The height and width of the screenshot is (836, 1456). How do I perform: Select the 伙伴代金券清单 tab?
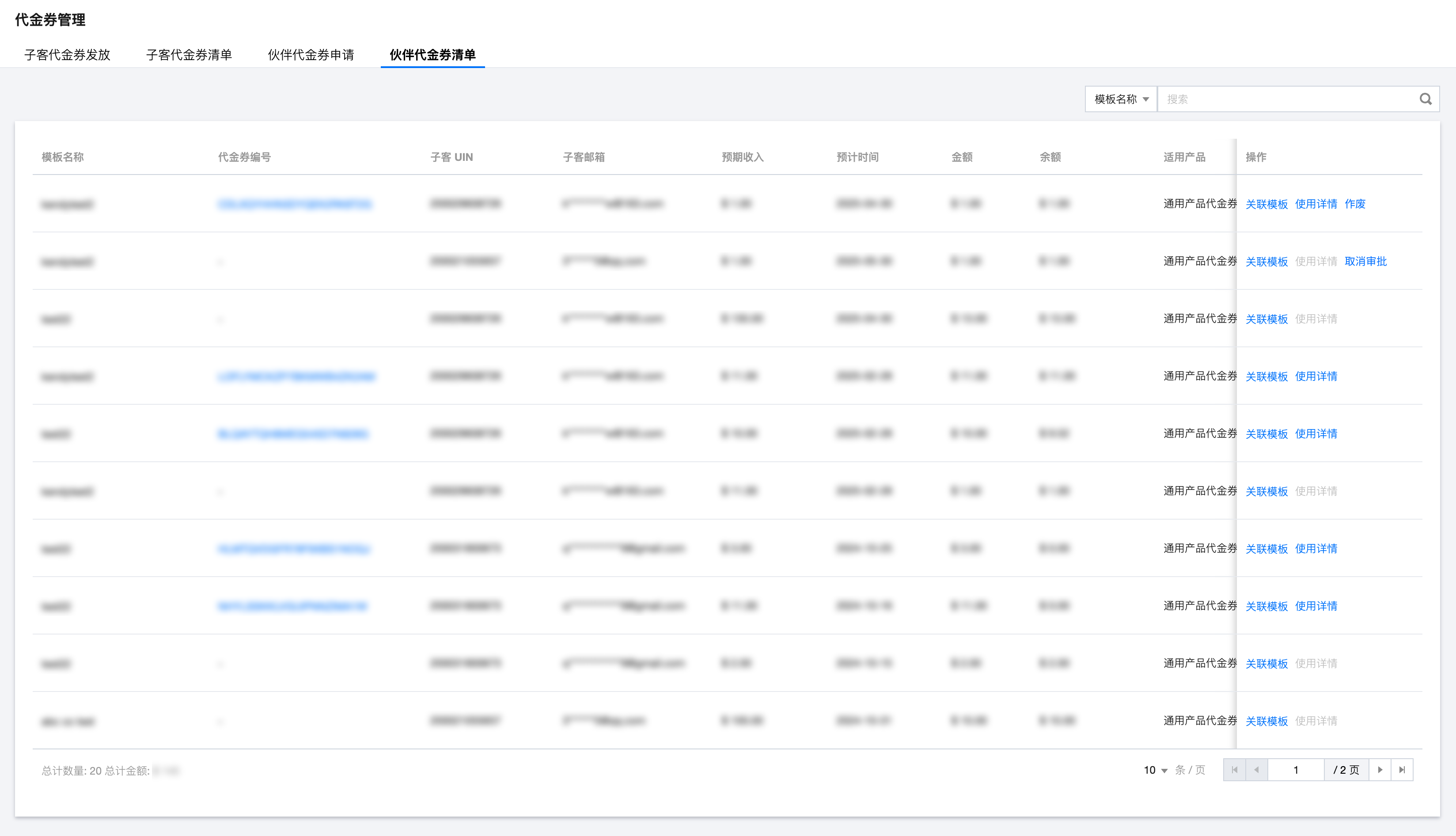point(432,55)
